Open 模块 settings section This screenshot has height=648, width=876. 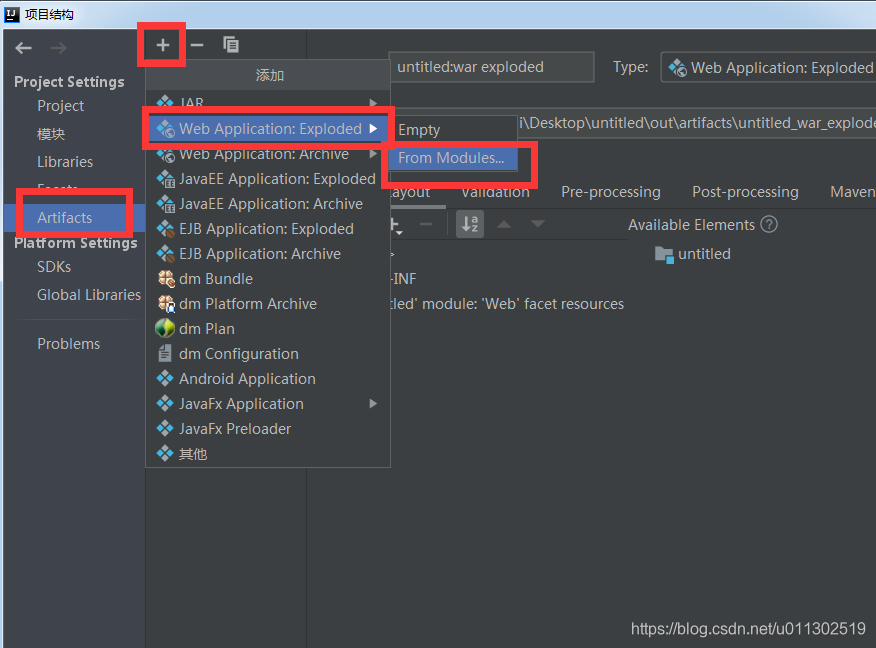pyautogui.click(x=51, y=134)
